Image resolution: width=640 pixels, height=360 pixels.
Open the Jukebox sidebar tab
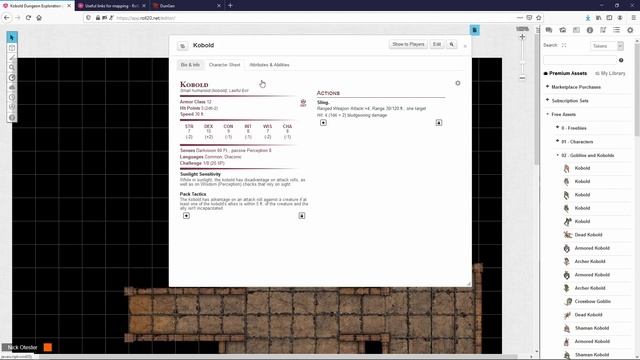click(x=603, y=30)
